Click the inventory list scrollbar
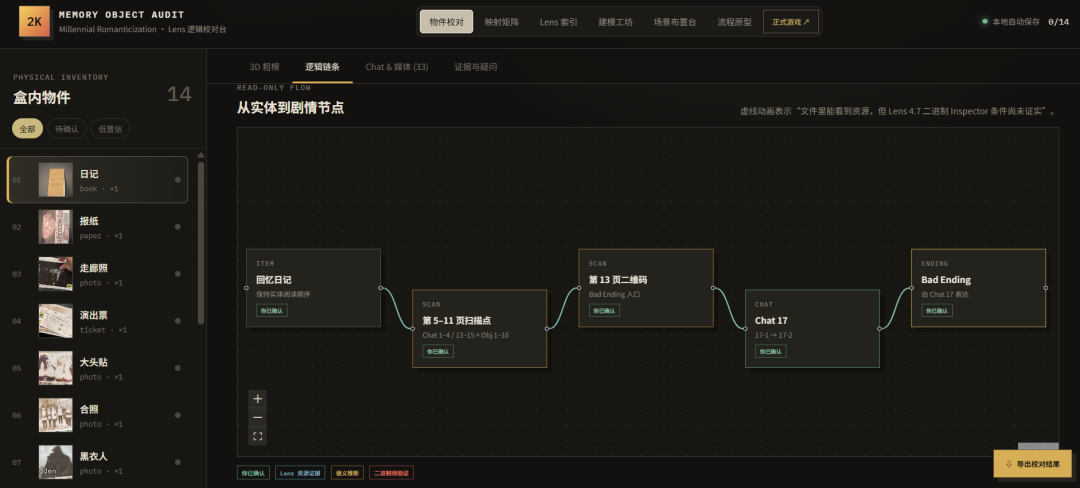Image resolution: width=1080 pixels, height=488 pixels. pos(201,242)
